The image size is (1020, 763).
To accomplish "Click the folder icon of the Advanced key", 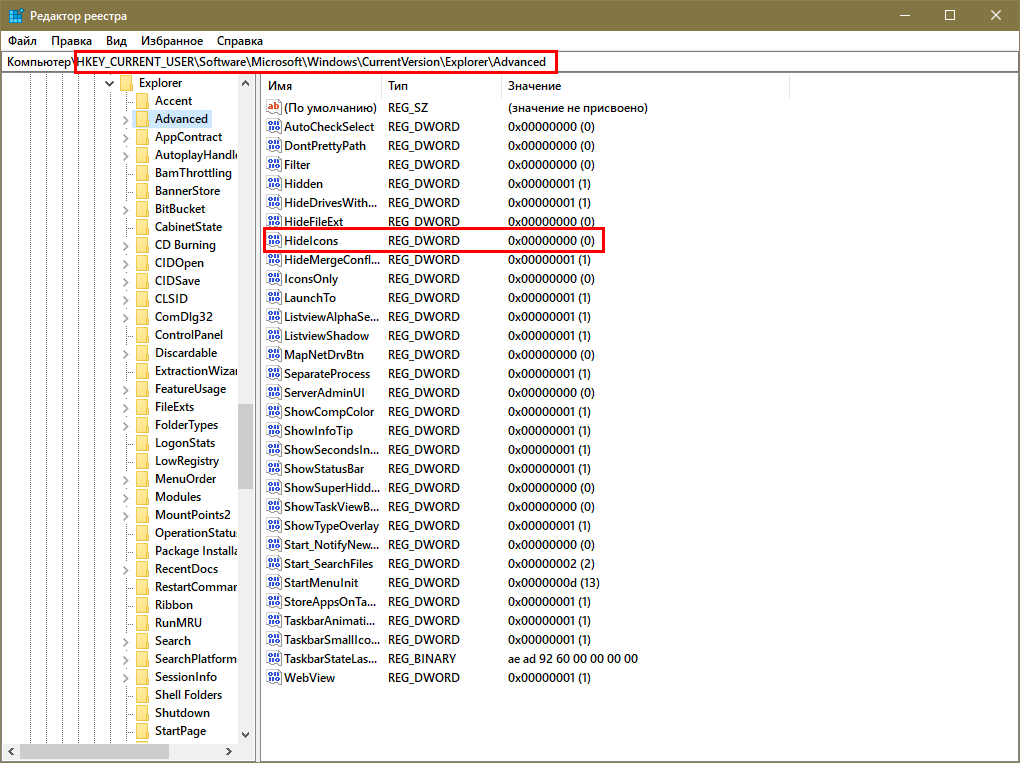I will [x=142, y=119].
